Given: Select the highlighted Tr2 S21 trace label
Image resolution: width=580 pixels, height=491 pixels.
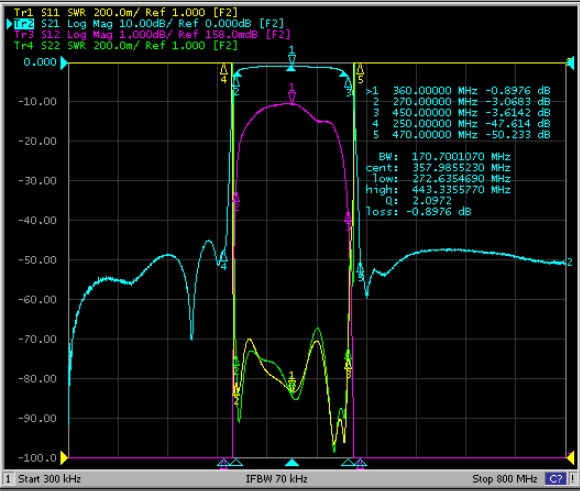Looking at the screenshot, I should click(x=149, y=24).
